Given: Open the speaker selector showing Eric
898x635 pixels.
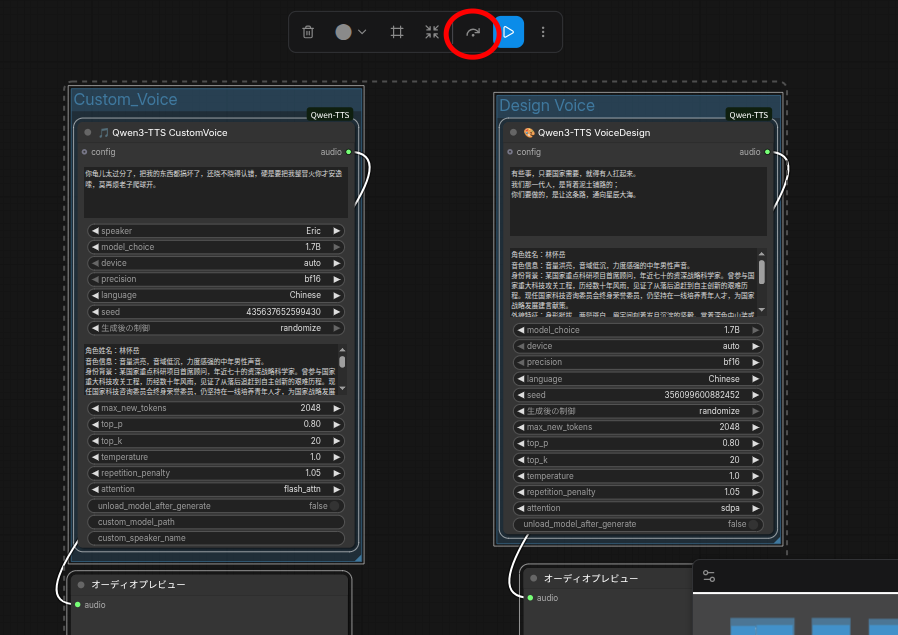Looking at the screenshot, I should [x=217, y=231].
